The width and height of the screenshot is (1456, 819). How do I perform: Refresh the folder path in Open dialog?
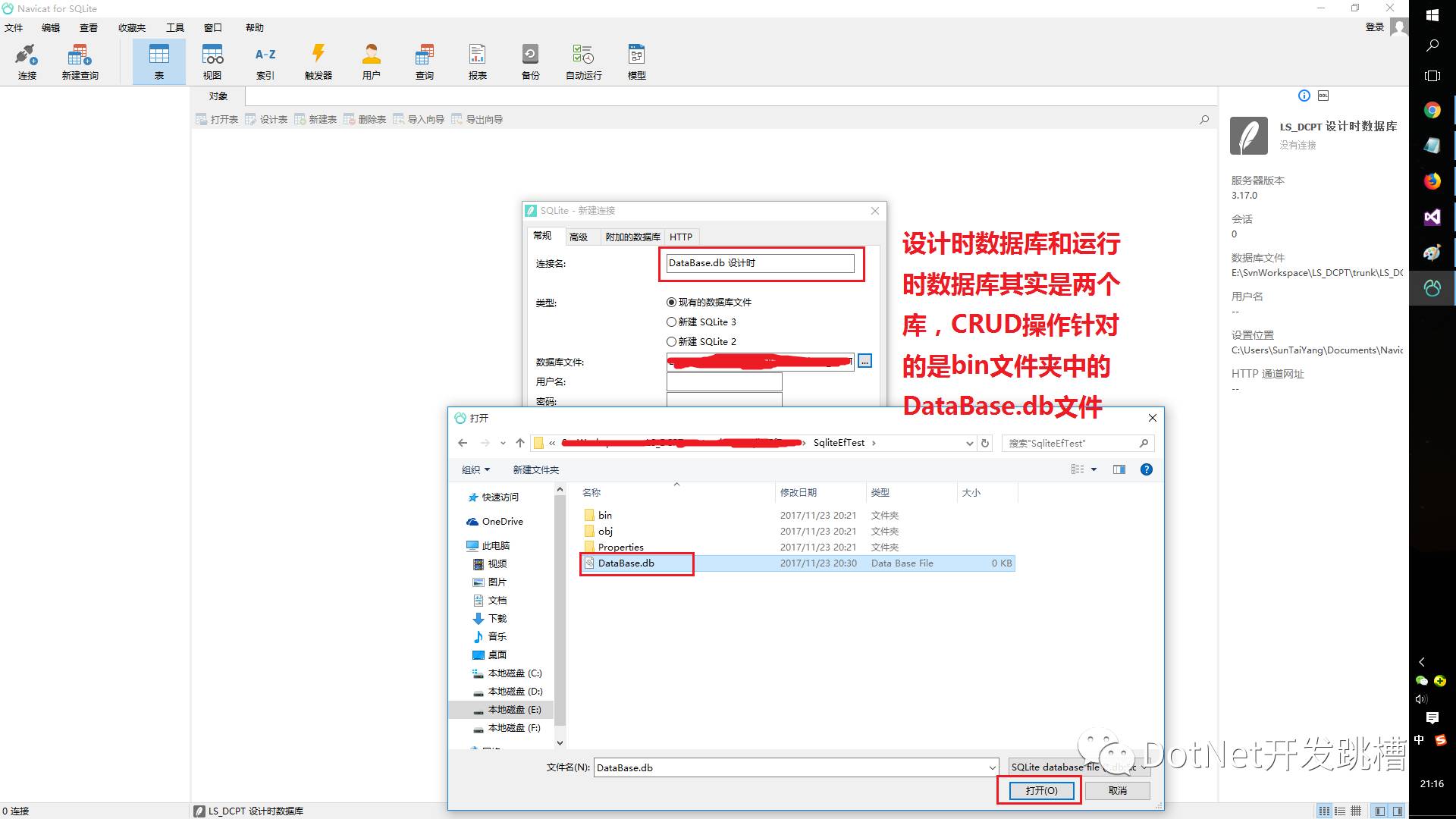pos(985,443)
